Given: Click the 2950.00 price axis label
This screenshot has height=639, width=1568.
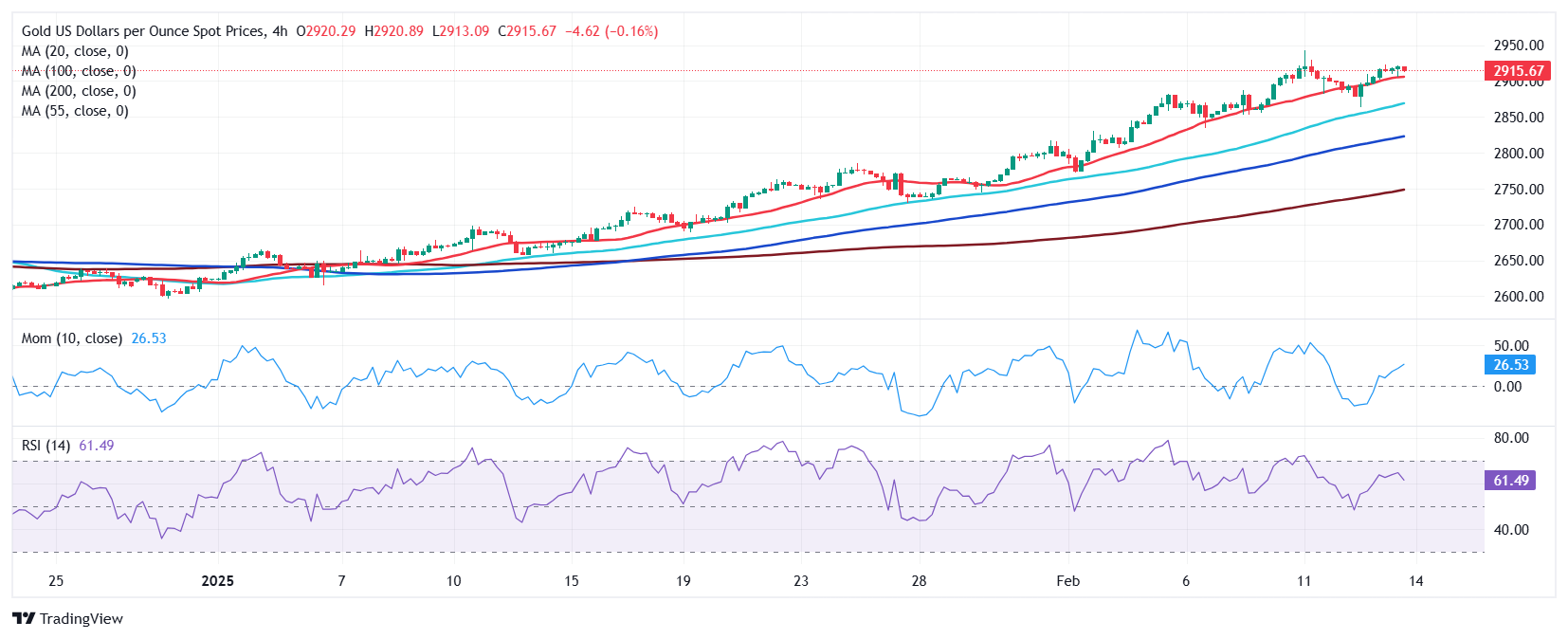Looking at the screenshot, I should [x=1519, y=46].
